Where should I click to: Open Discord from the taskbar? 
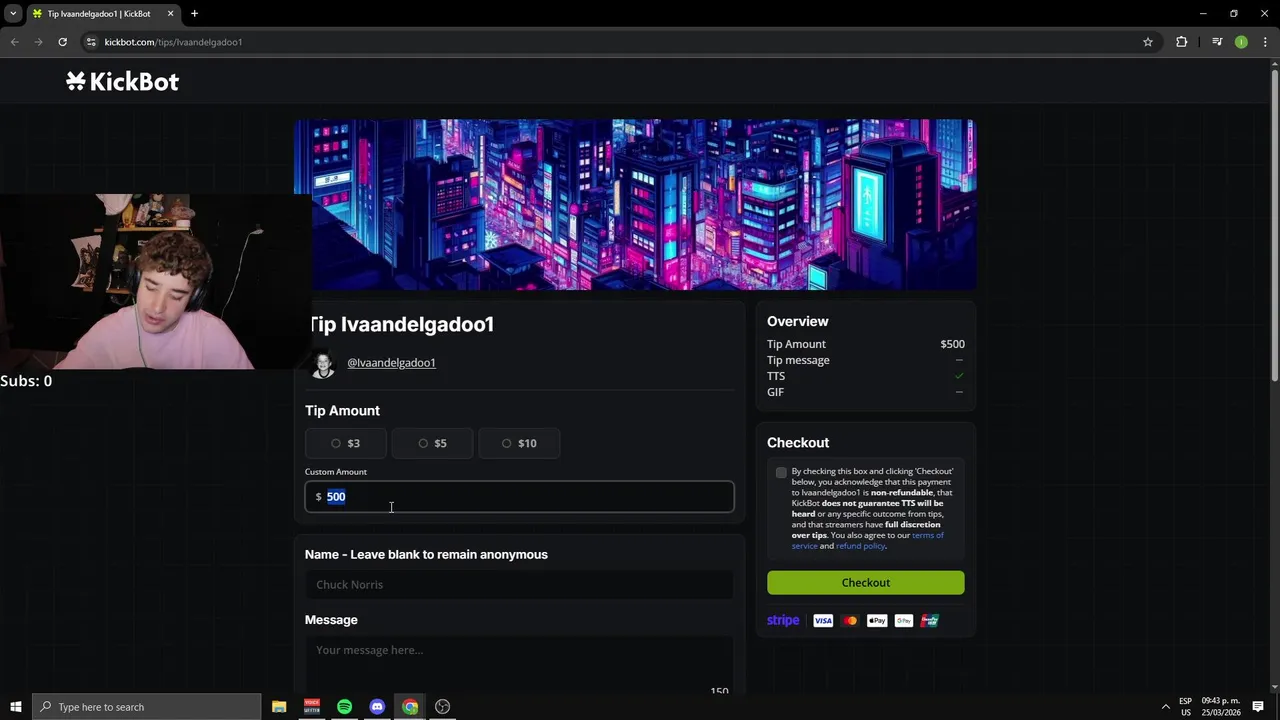pyautogui.click(x=377, y=707)
